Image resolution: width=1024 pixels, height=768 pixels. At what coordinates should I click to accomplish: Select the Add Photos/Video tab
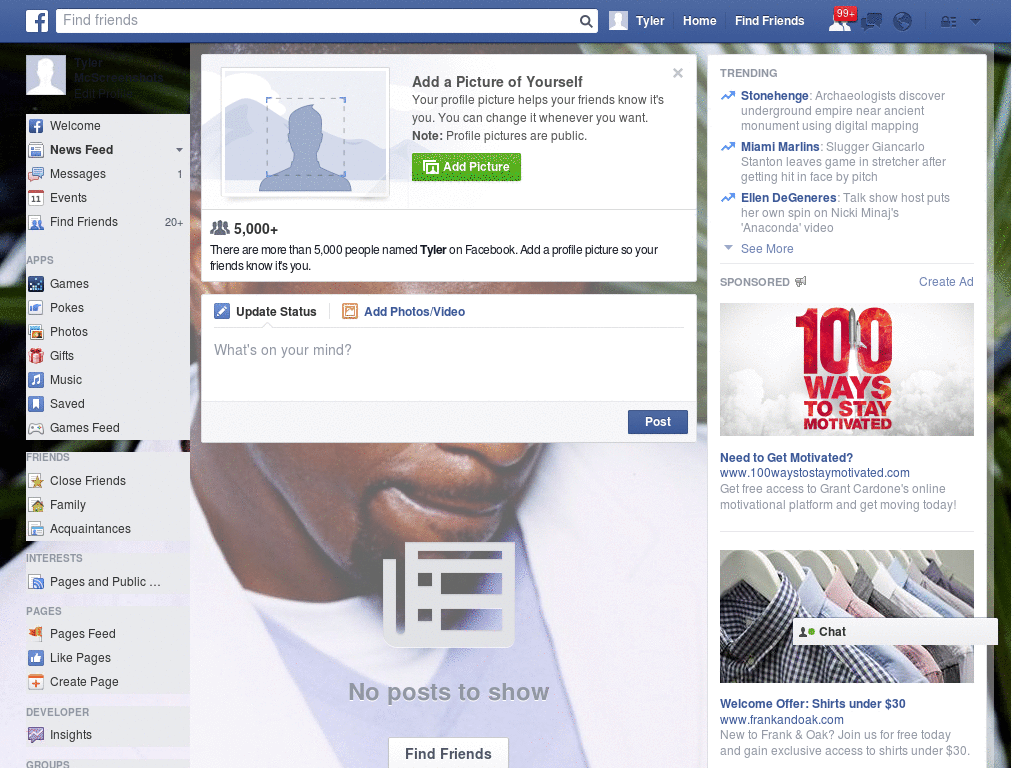point(404,312)
